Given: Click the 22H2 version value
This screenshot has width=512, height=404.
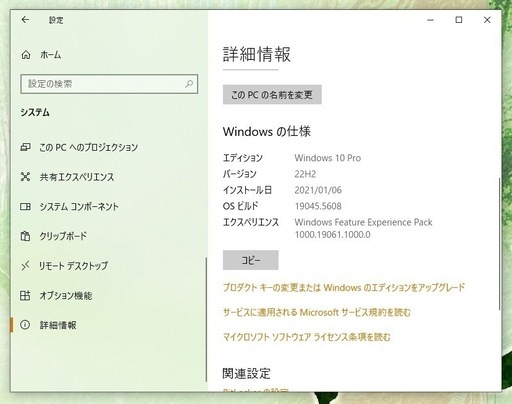Looking at the screenshot, I should click(305, 174).
